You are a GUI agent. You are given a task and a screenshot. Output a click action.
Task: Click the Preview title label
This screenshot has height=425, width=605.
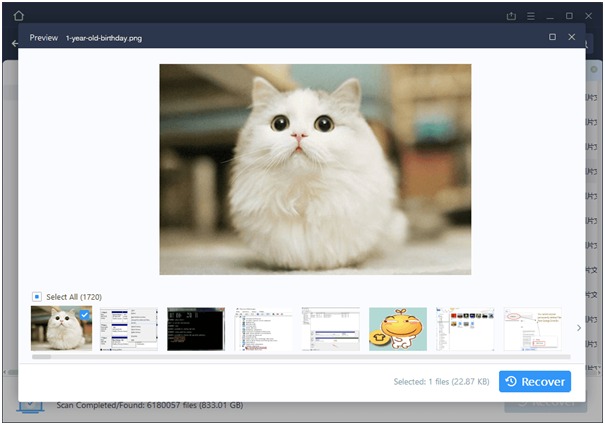point(44,37)
